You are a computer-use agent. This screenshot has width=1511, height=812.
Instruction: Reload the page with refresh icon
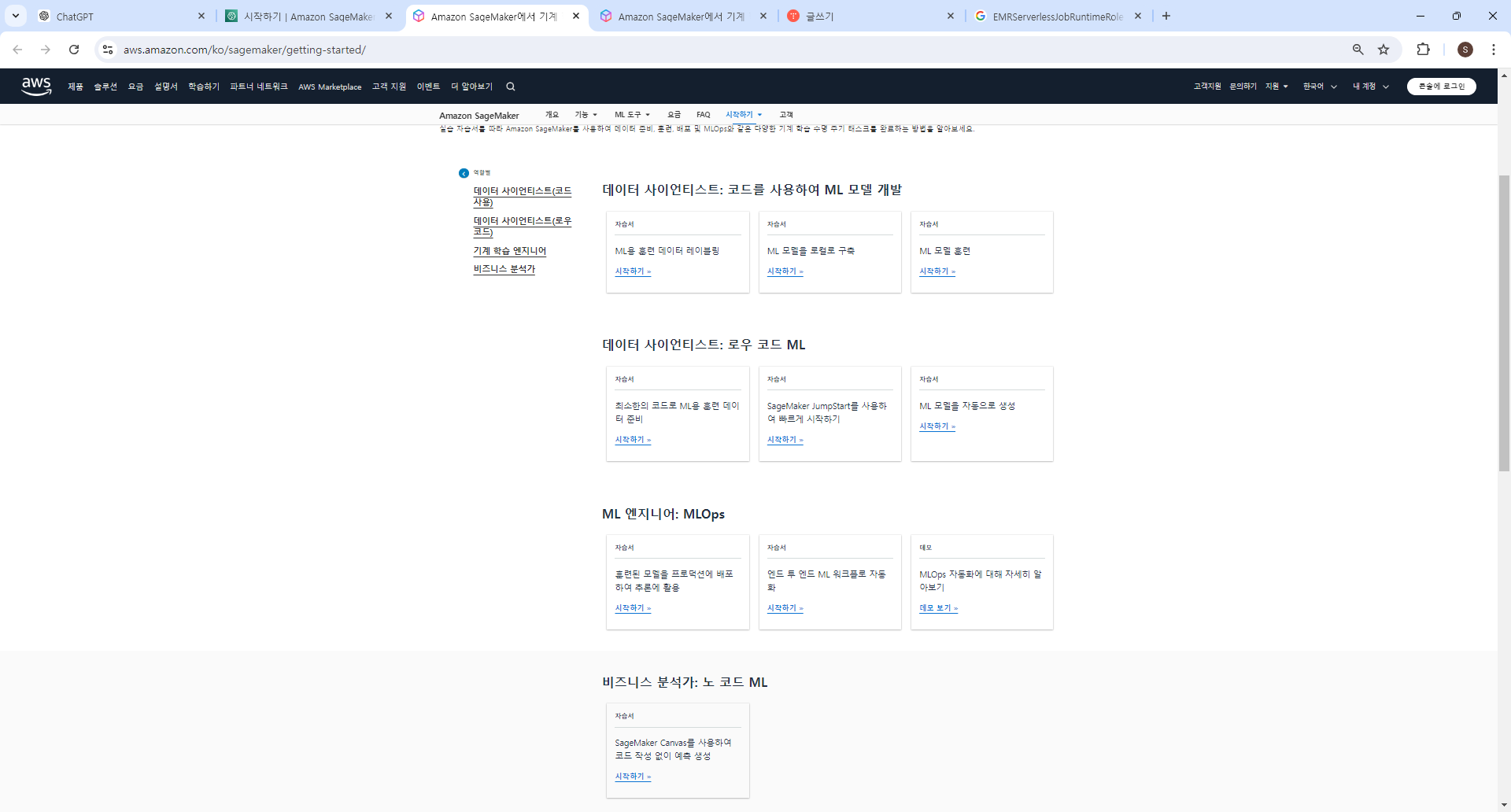click(74, 50)
